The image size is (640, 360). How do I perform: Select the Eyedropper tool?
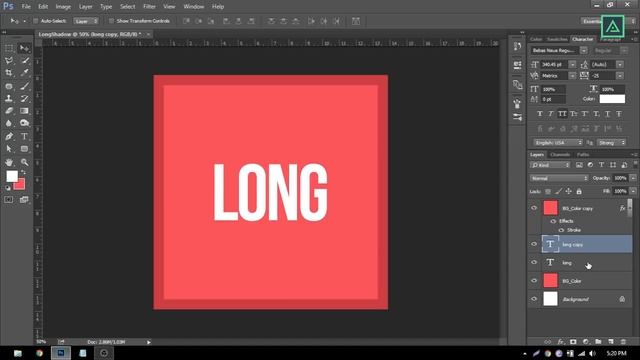coord(24,73)
